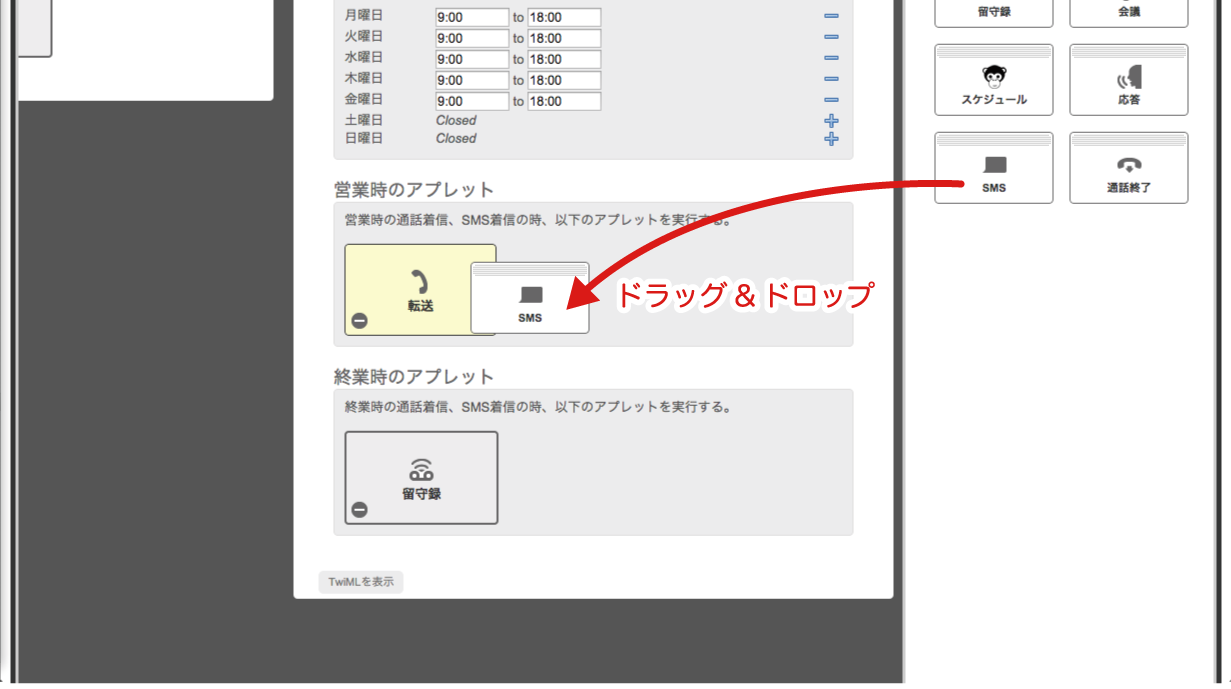Screen dimensions: 1231x689
Task: Edit the 木曜日 opening time field
Action: 472,80
